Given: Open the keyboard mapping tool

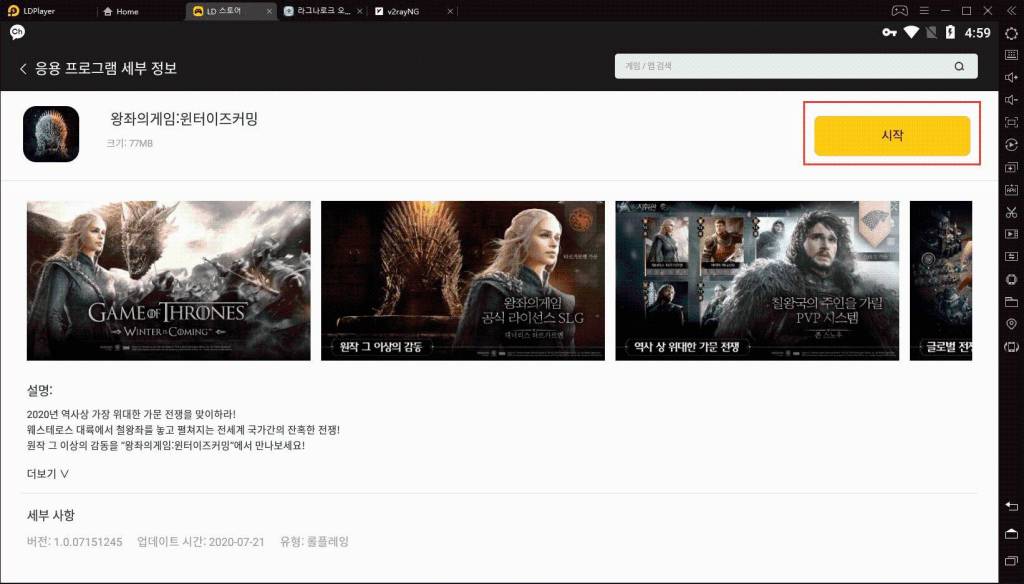Looking at the screenshot, I should click(1011, 55).
